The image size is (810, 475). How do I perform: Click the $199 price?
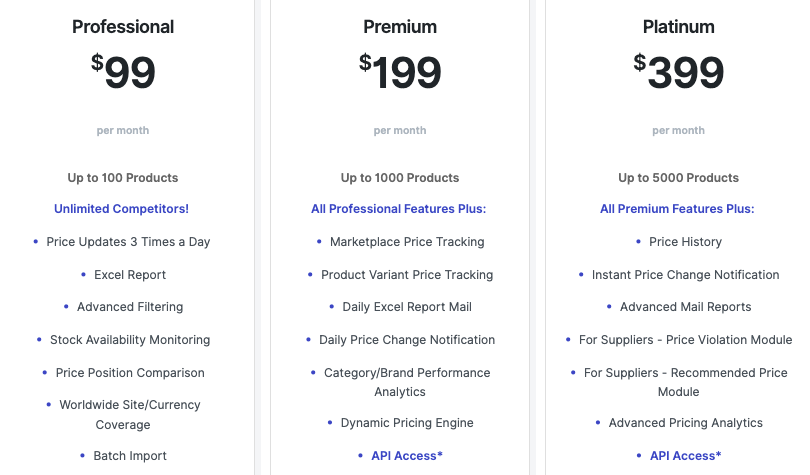[x=400, y=71]
